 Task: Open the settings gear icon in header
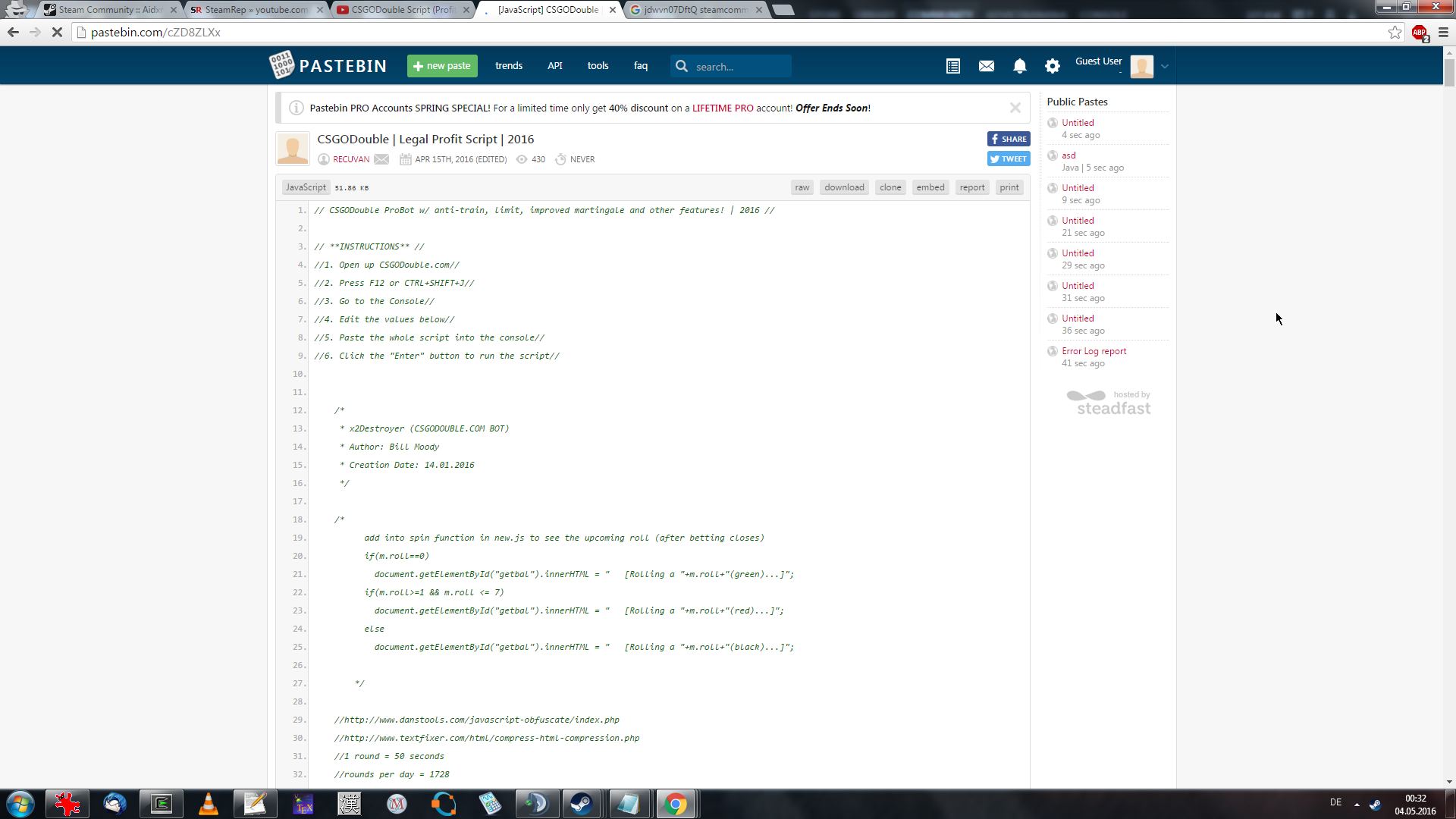(x=1053, y=67)
